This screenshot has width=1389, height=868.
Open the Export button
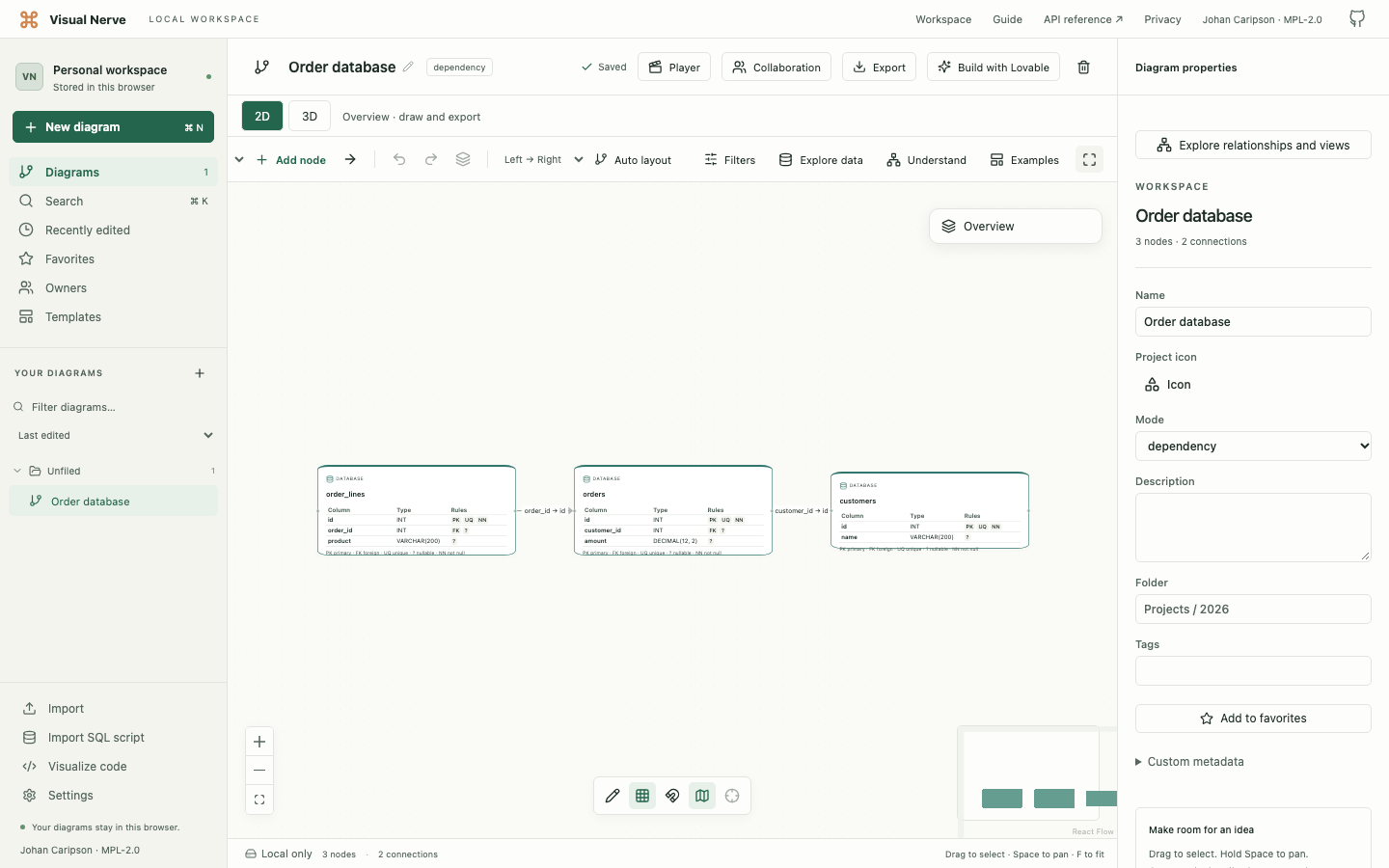pos(879,68)
